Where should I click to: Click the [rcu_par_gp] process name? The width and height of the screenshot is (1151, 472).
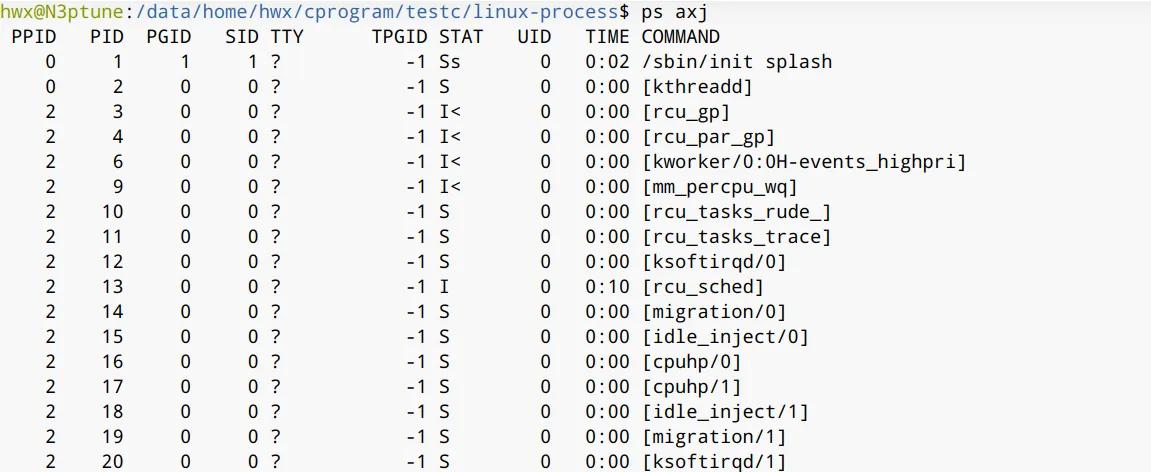coord(708,137)
